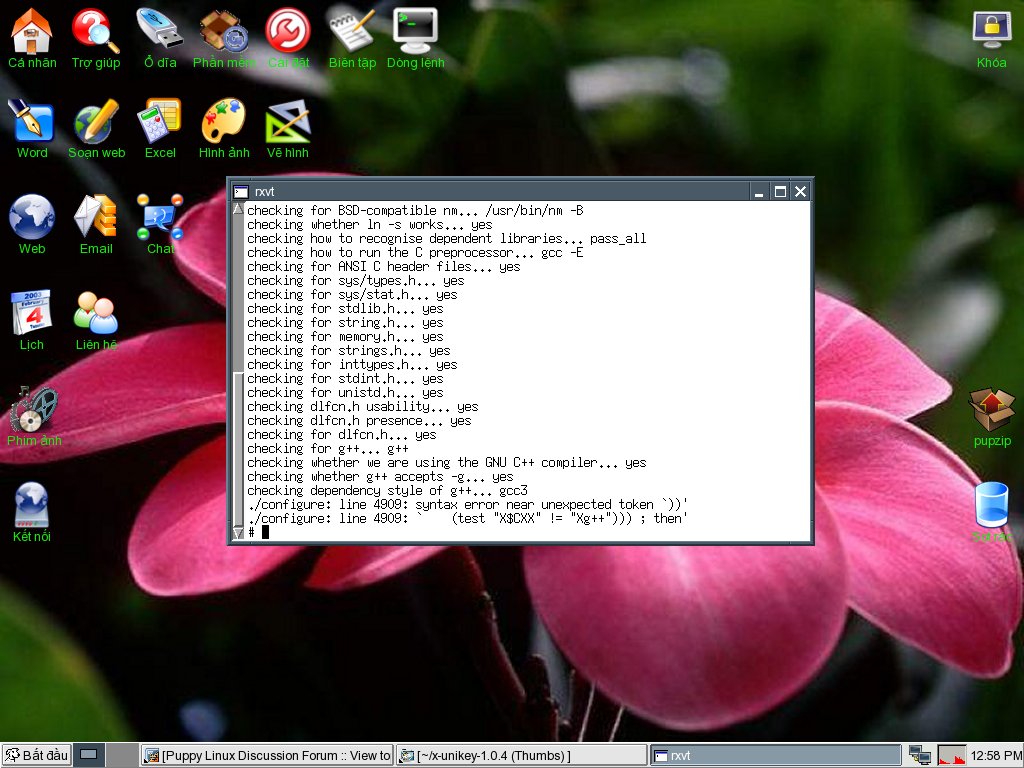Click 'checking for BSD-compatible nm' line
The height and width of the screenshot is (768, 1024).
(x=415, y=210)
